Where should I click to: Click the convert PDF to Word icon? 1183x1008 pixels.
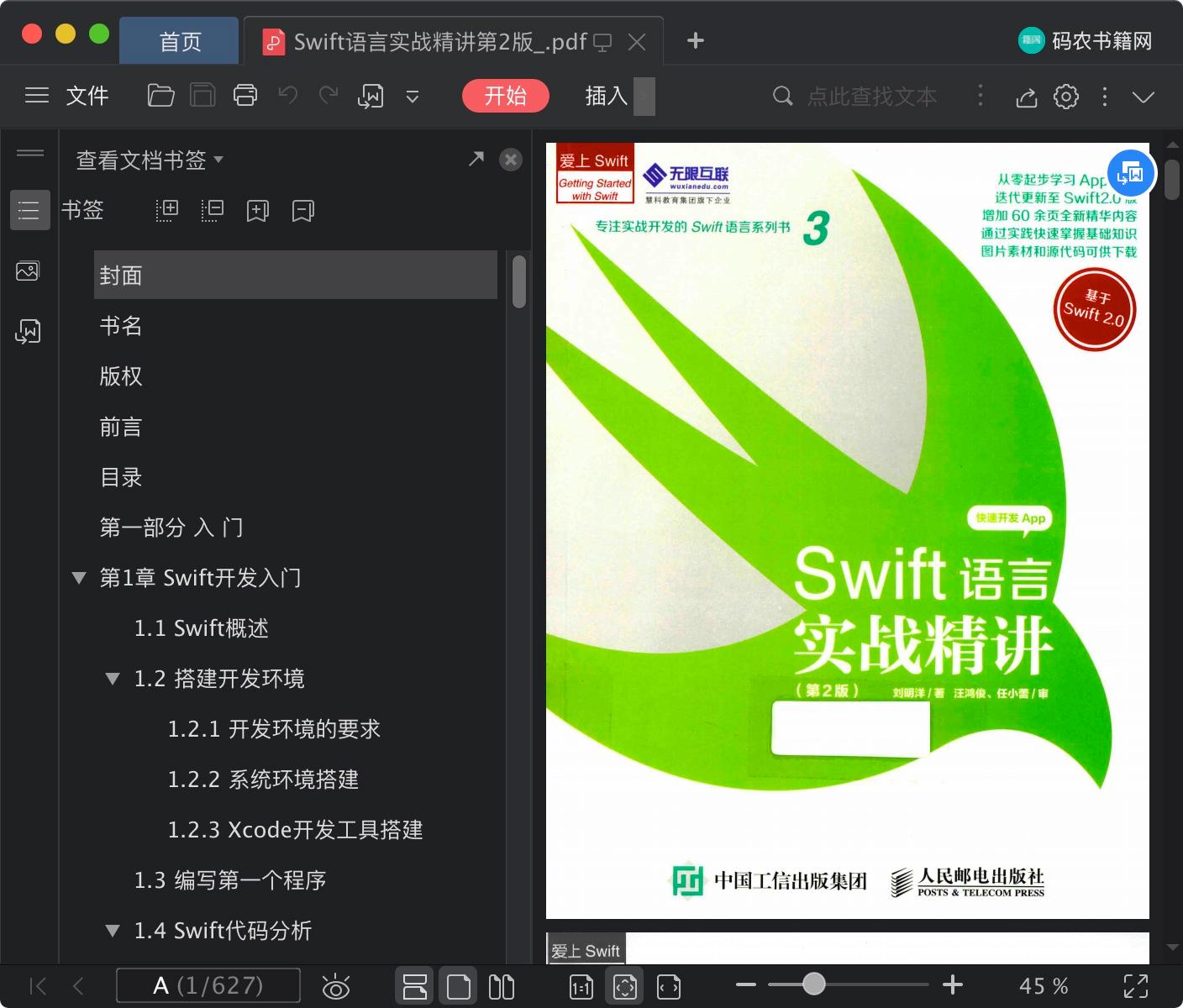click(x=371, y=97)
